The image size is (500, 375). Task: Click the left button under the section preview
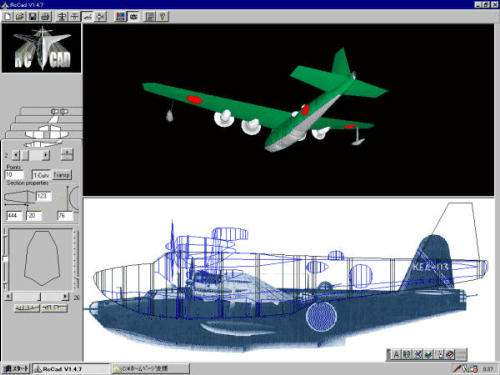pos(27,308)
